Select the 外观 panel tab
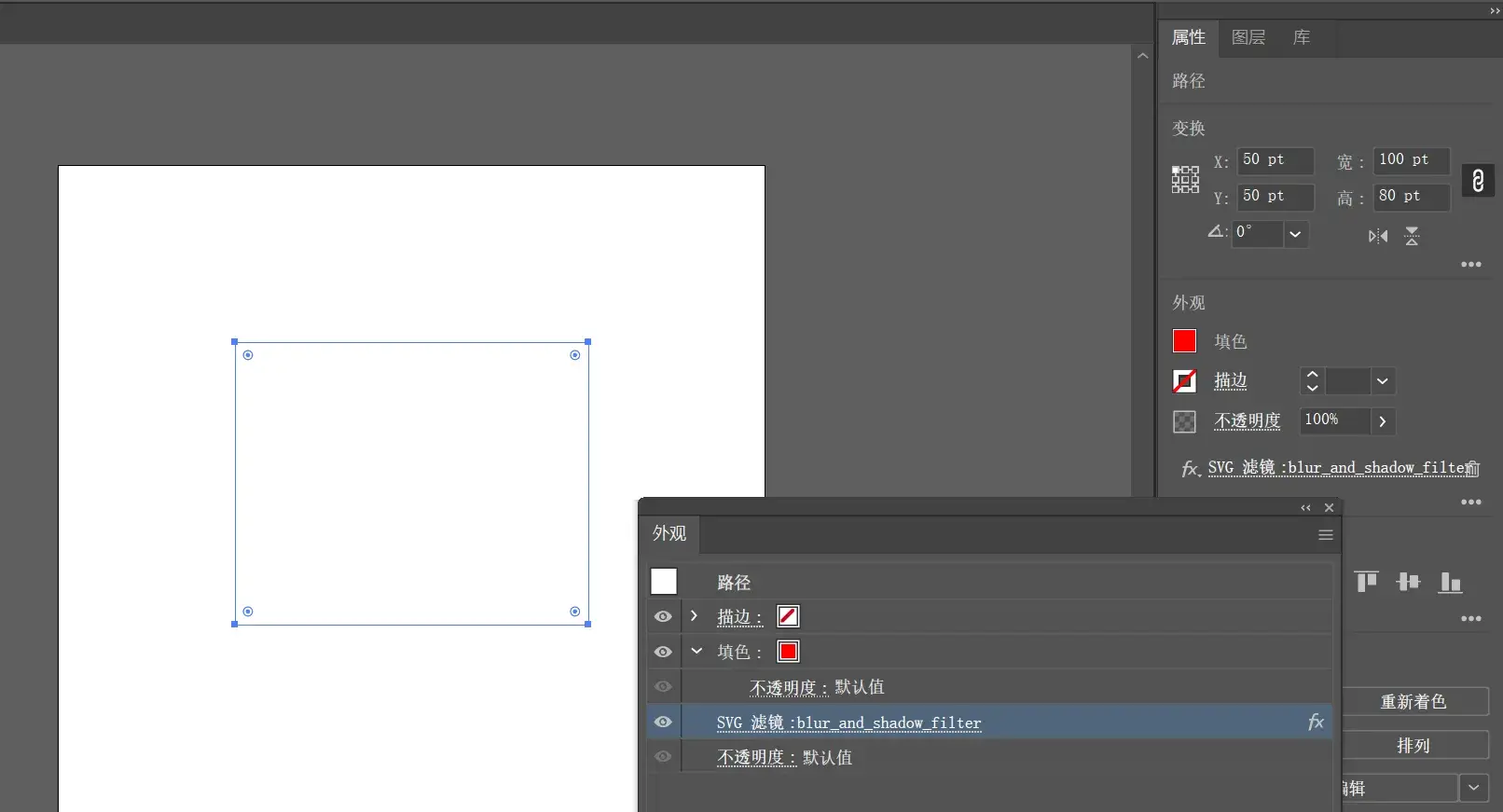The height and width of the screenshot is (812, 1503). coord(669,534)
